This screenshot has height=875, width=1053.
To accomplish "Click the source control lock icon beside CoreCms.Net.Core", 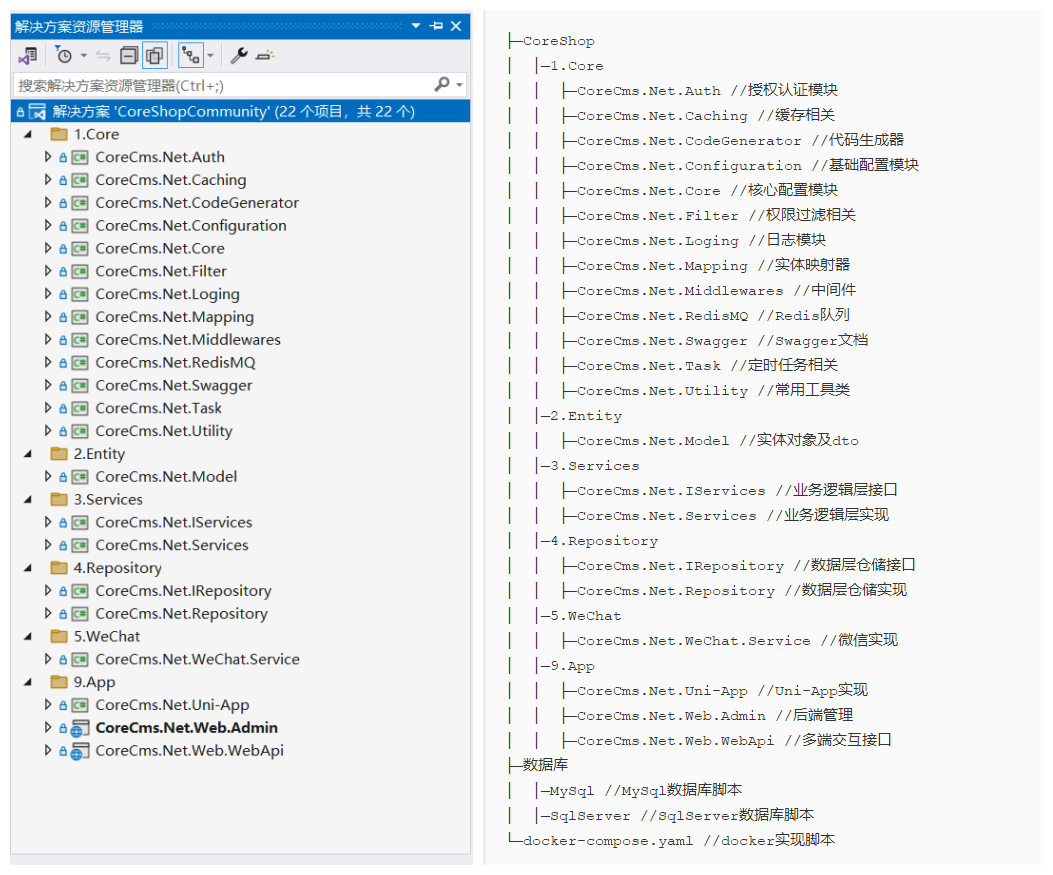I will [x=62, y=249].
